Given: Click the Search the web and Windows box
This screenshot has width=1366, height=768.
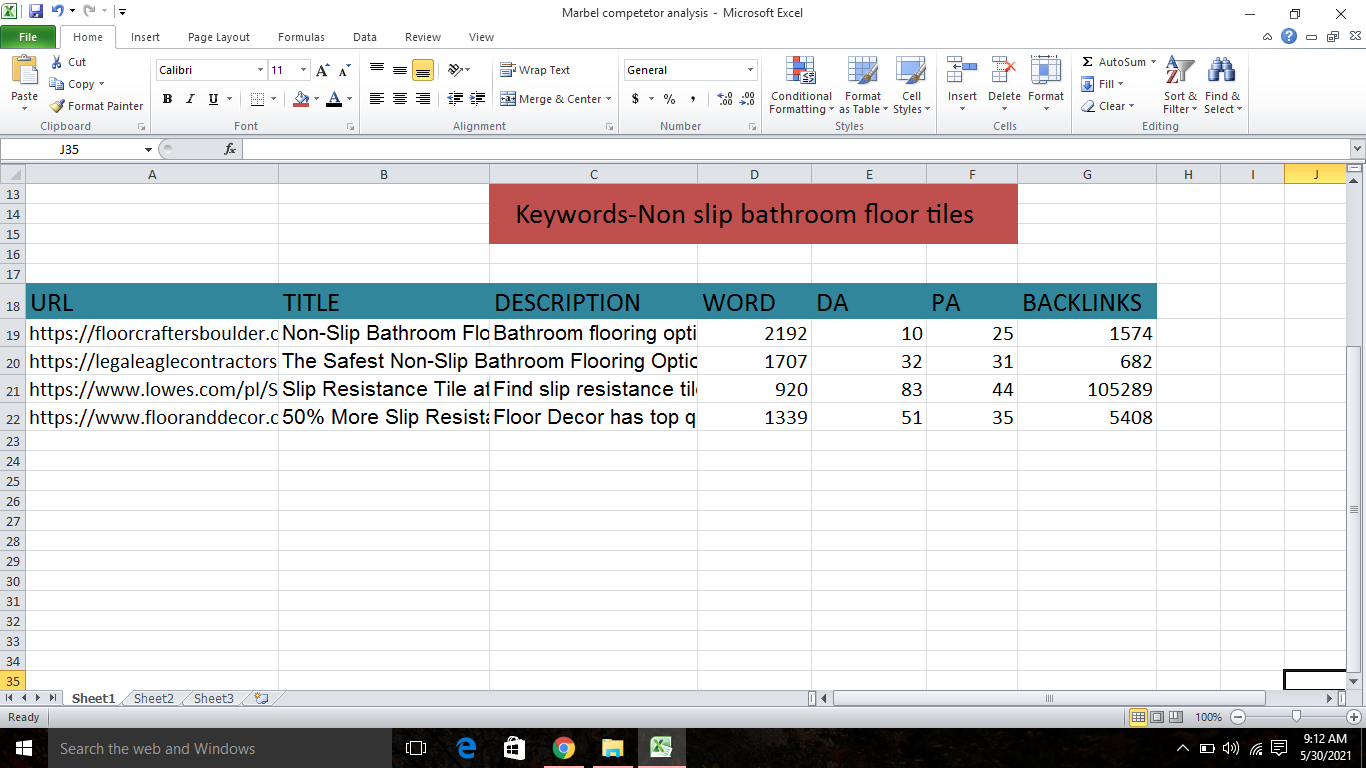Looking at the screenshot, I should coord(200,748).
